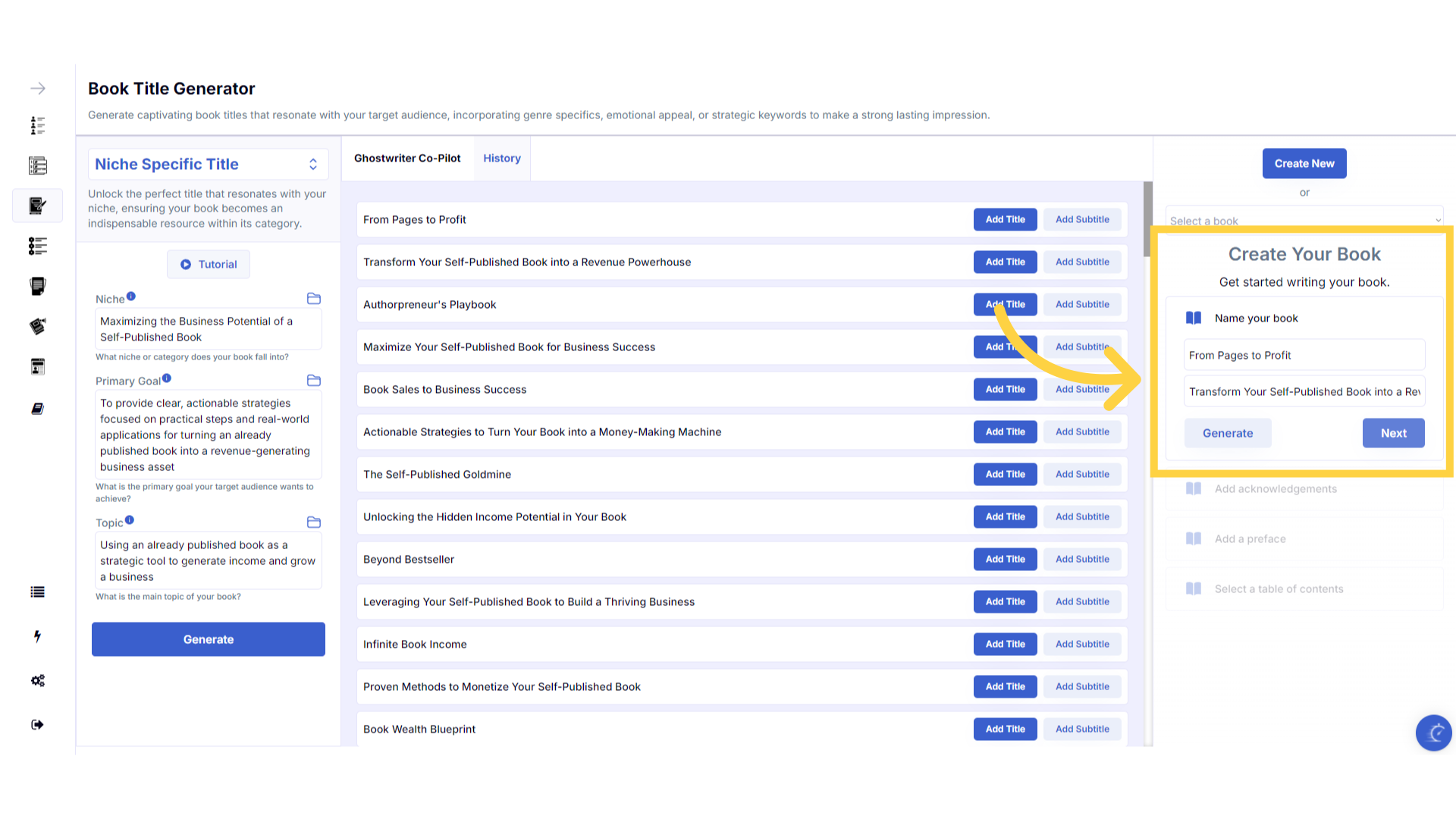1456x819 pixels.
Task: Expand sidebar with arrow icon
Action: (x=37, y=89)
